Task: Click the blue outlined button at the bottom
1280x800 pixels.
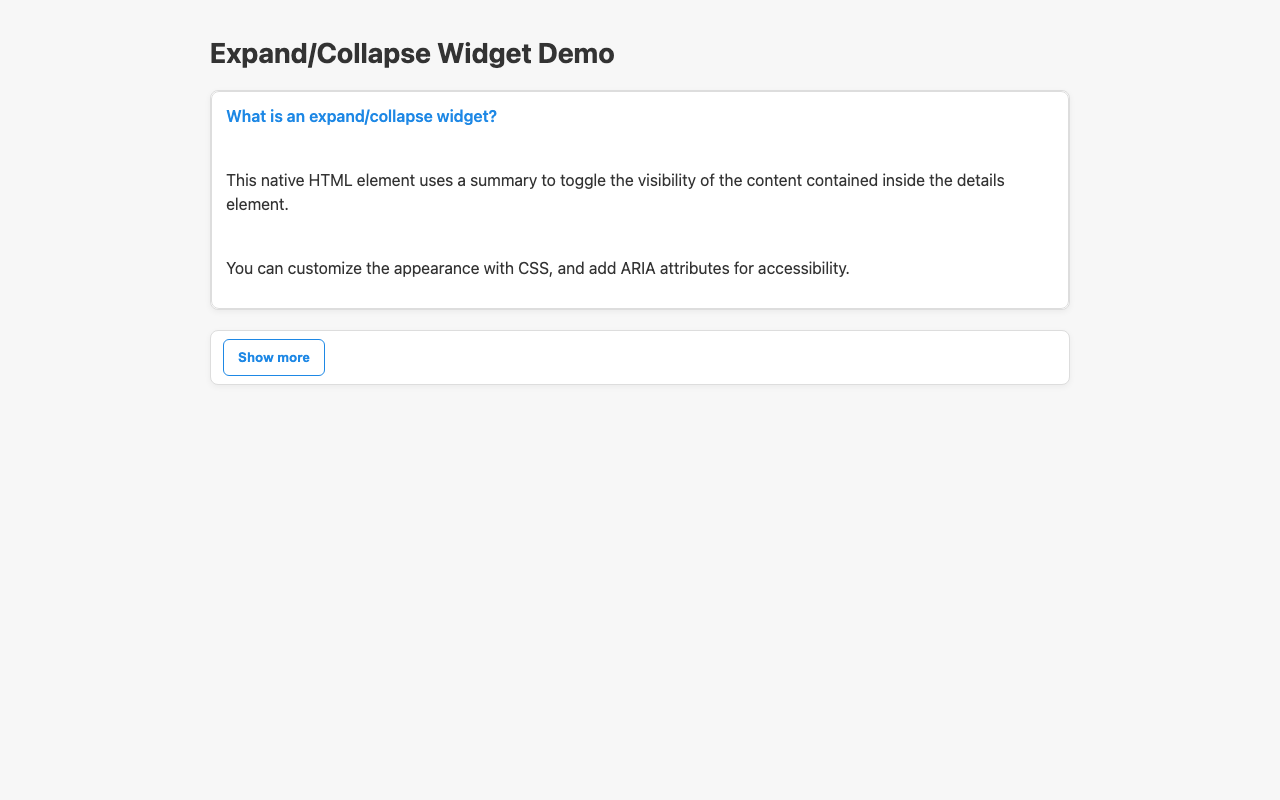Action: (x=273, y=357)
